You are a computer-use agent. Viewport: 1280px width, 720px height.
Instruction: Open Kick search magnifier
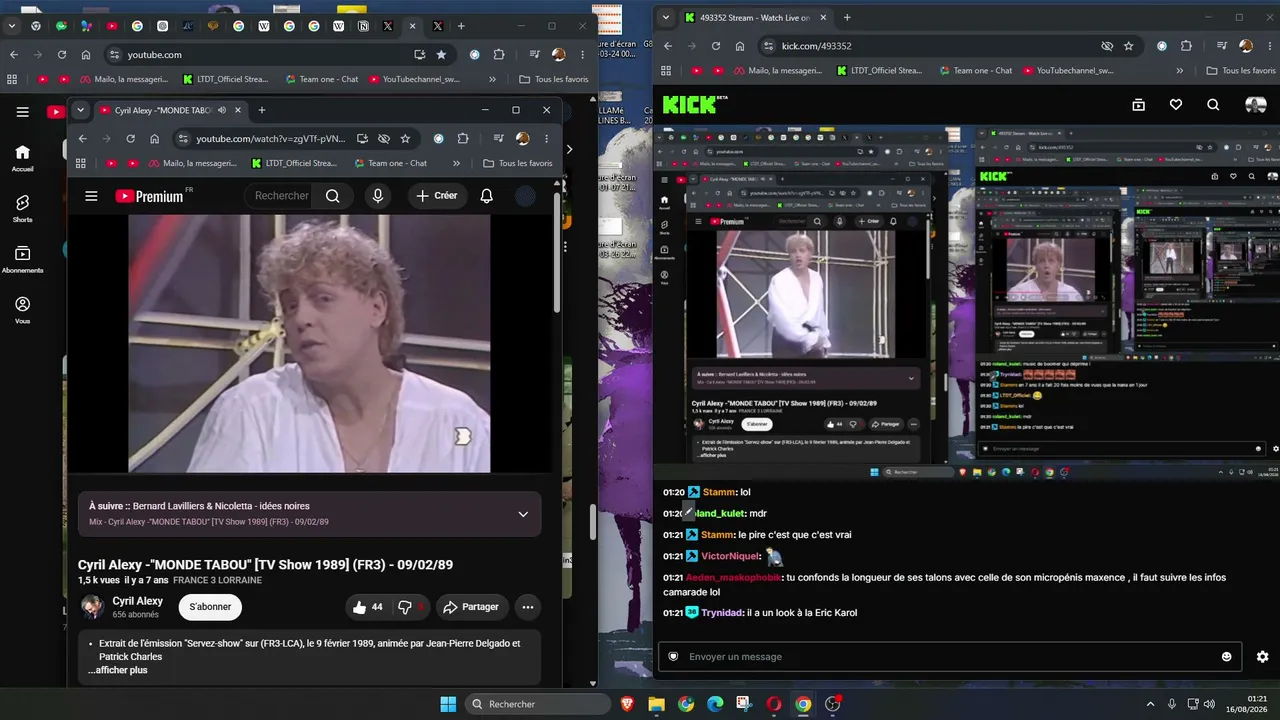[x=1213, y=105]
